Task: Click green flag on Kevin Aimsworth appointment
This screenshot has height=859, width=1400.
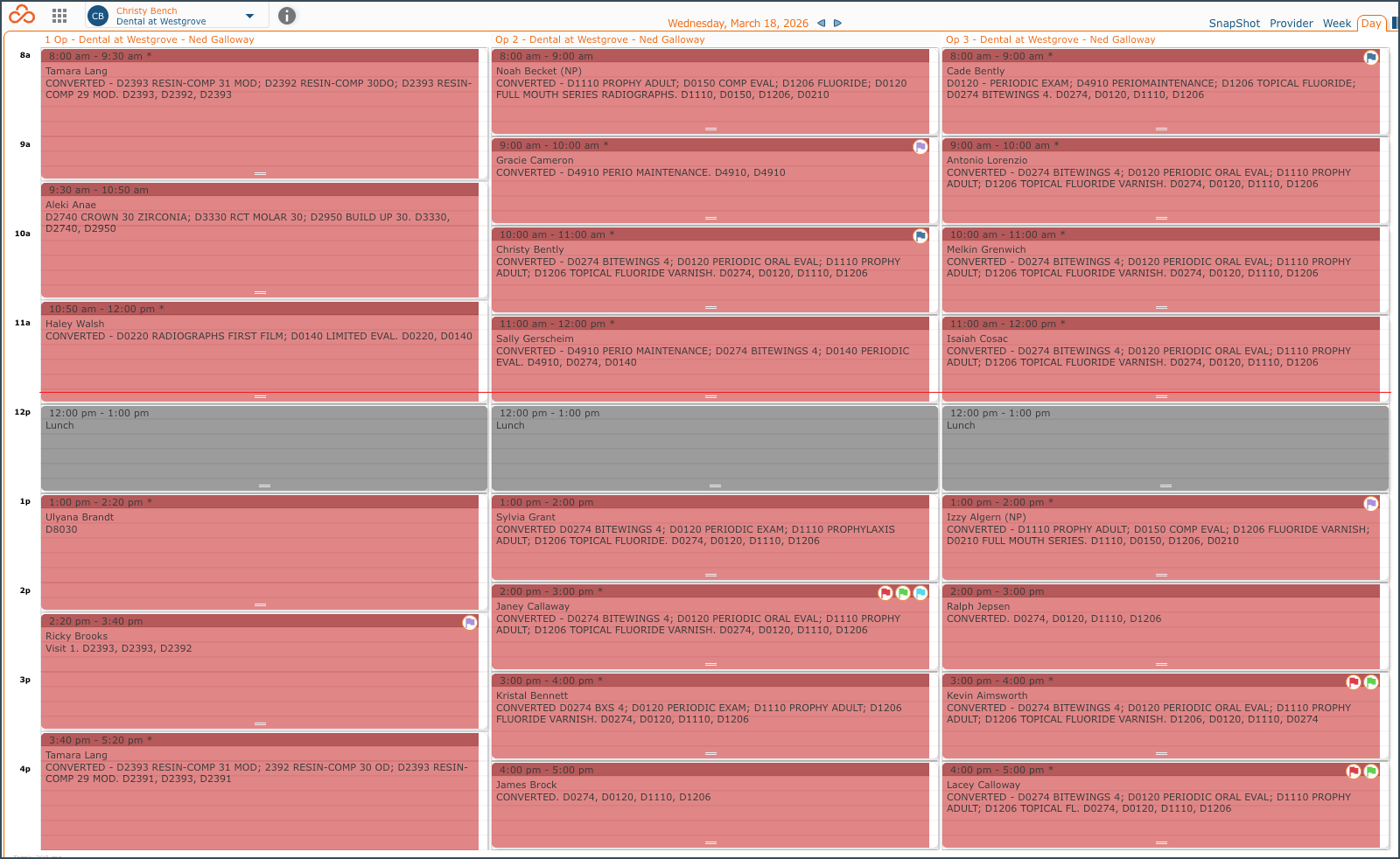Action: [1371, 682]
